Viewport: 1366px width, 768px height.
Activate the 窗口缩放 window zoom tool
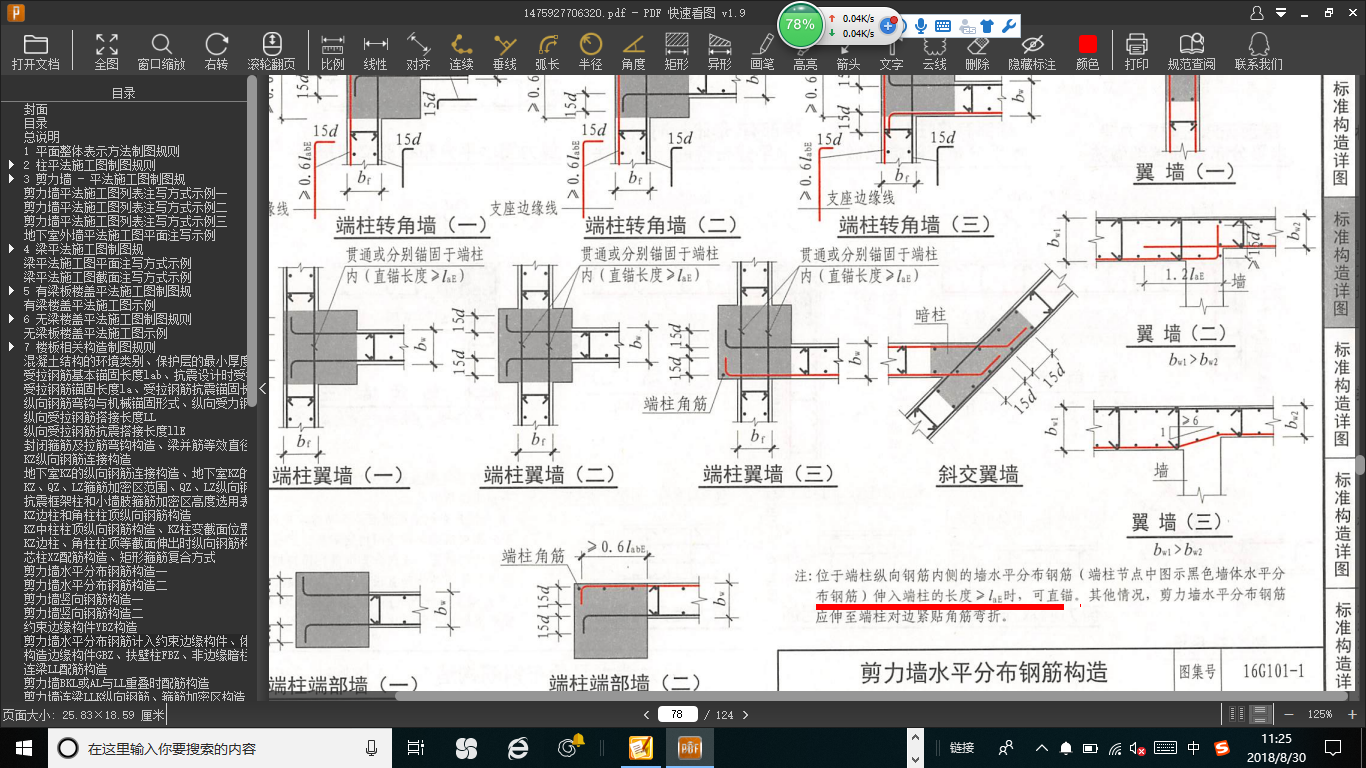pyautogui.click(x=161, y=51)
